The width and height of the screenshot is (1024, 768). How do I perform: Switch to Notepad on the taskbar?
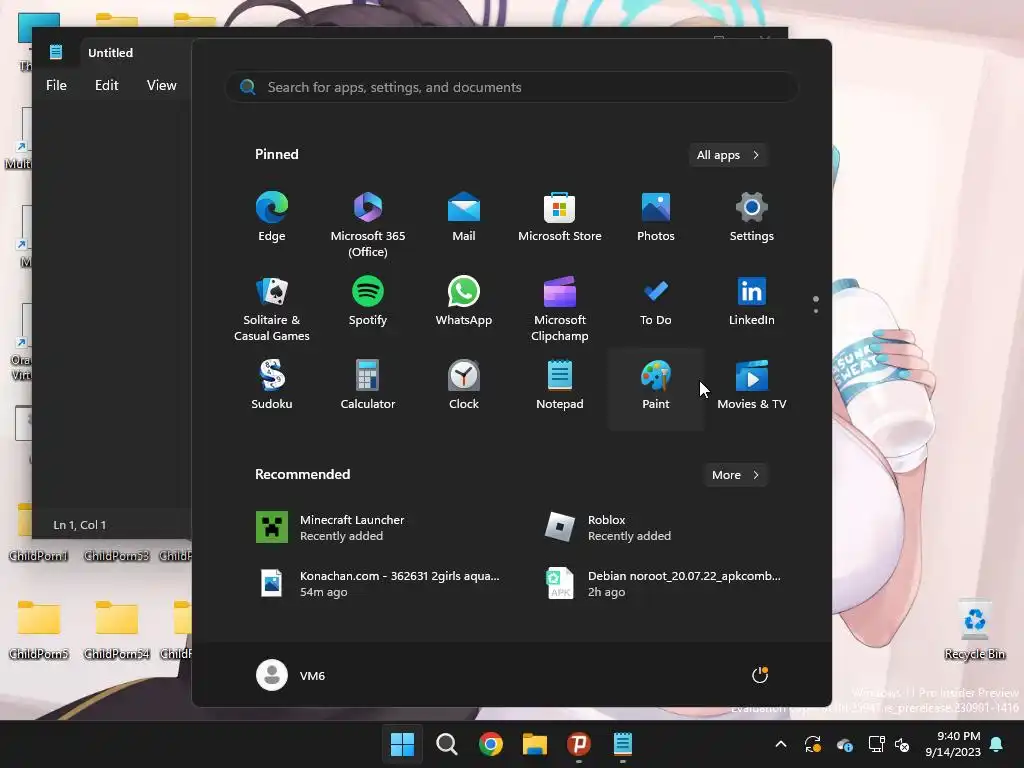623,744
